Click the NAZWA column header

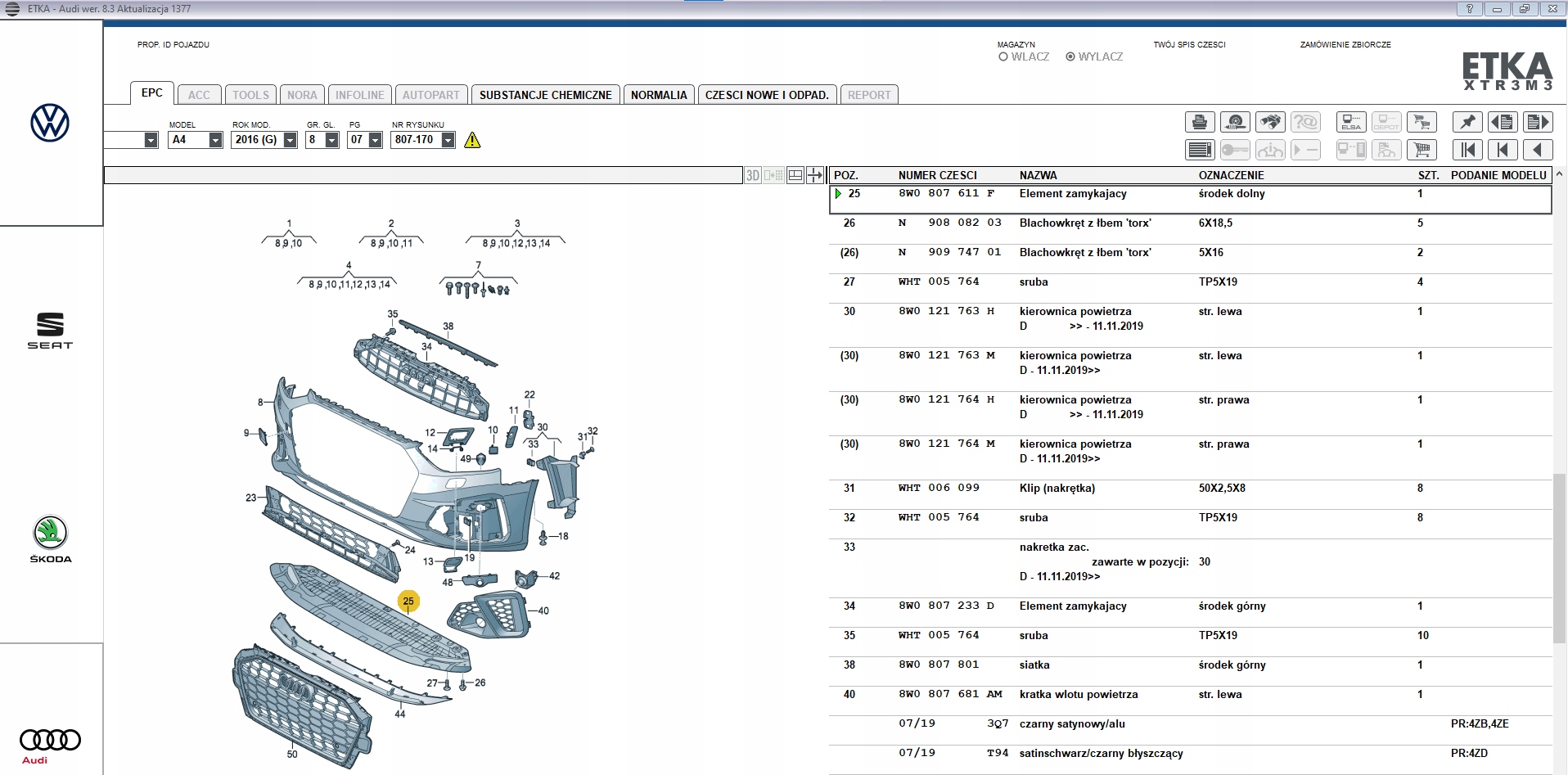coord(1039,175)
